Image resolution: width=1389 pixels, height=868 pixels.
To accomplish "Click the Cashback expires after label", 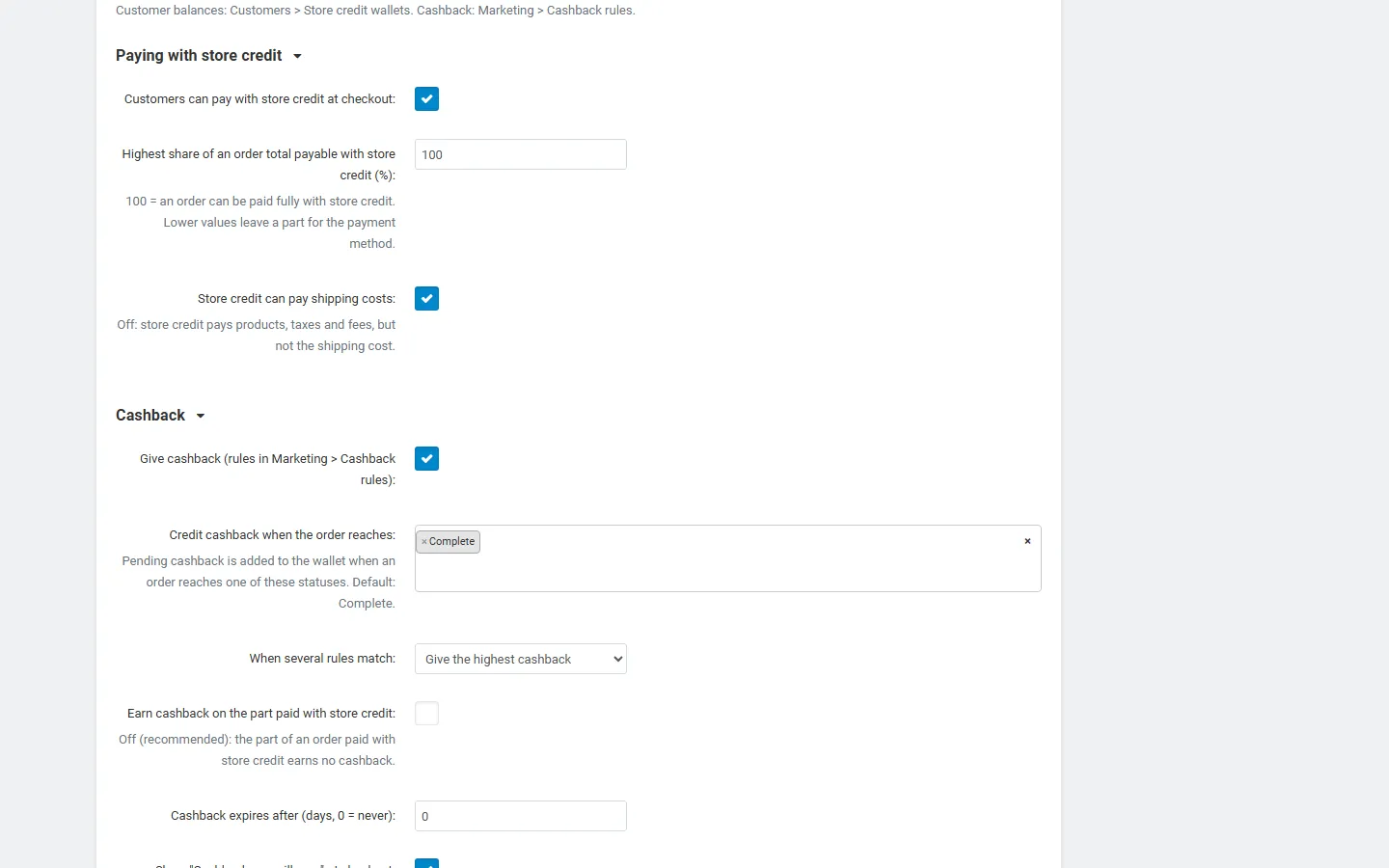I will point(283,816).
